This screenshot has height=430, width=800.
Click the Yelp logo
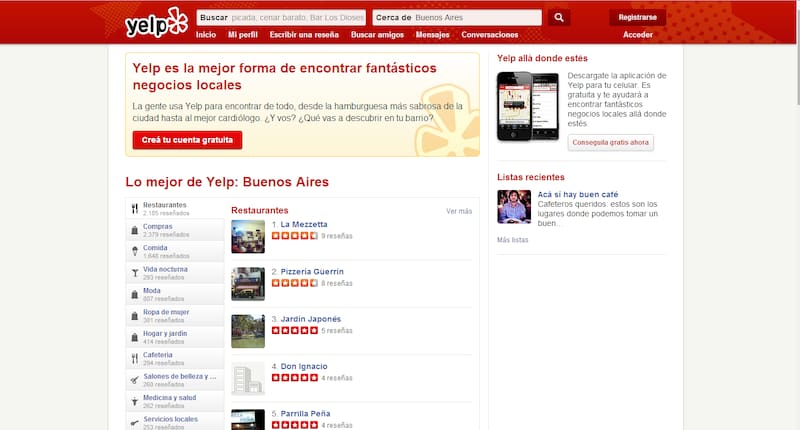155,23
